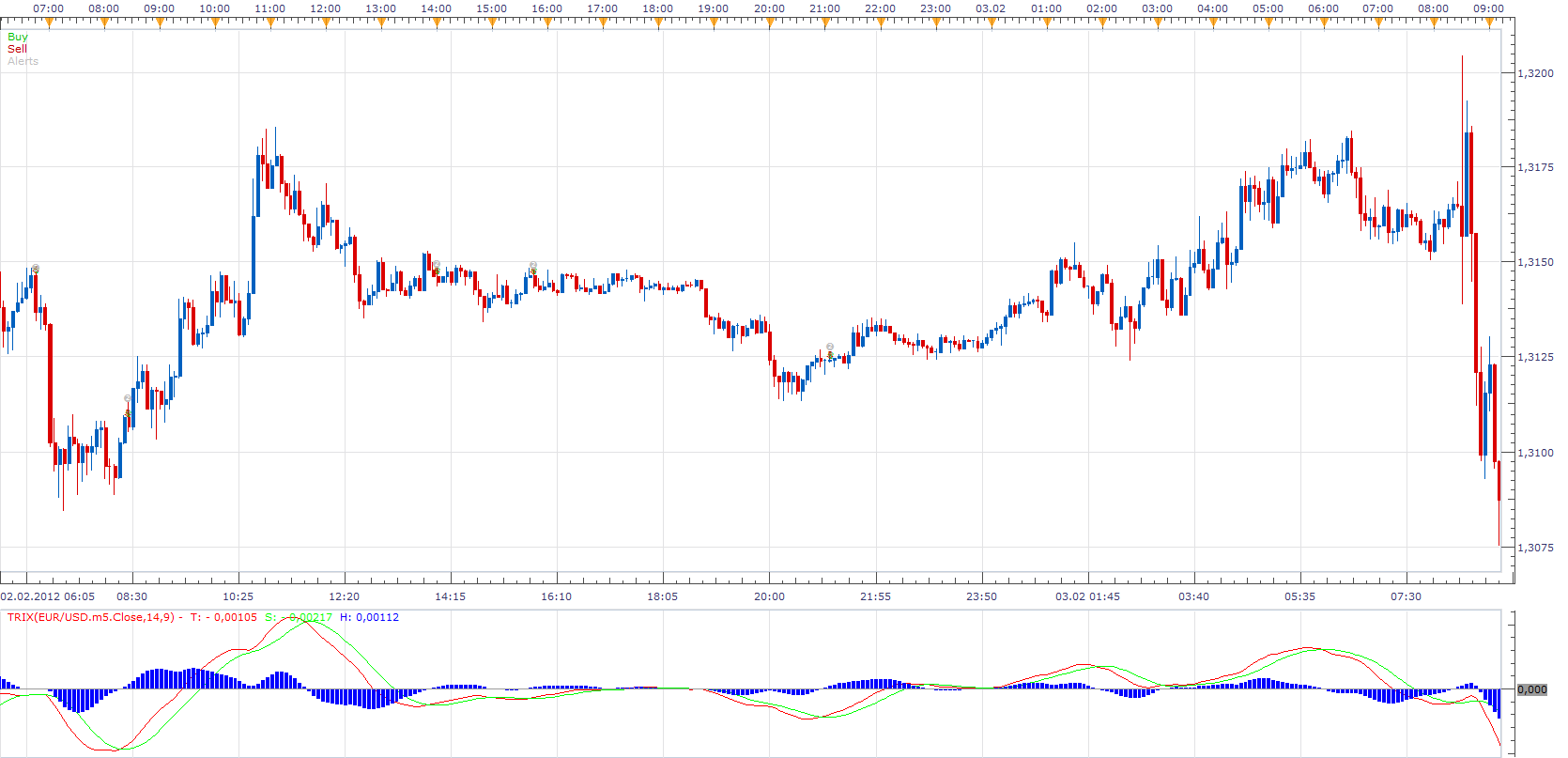This screenshot has height=758, width=1568.
Task: Select the orange 10:00 hour marker
Action: click(215, 22)
